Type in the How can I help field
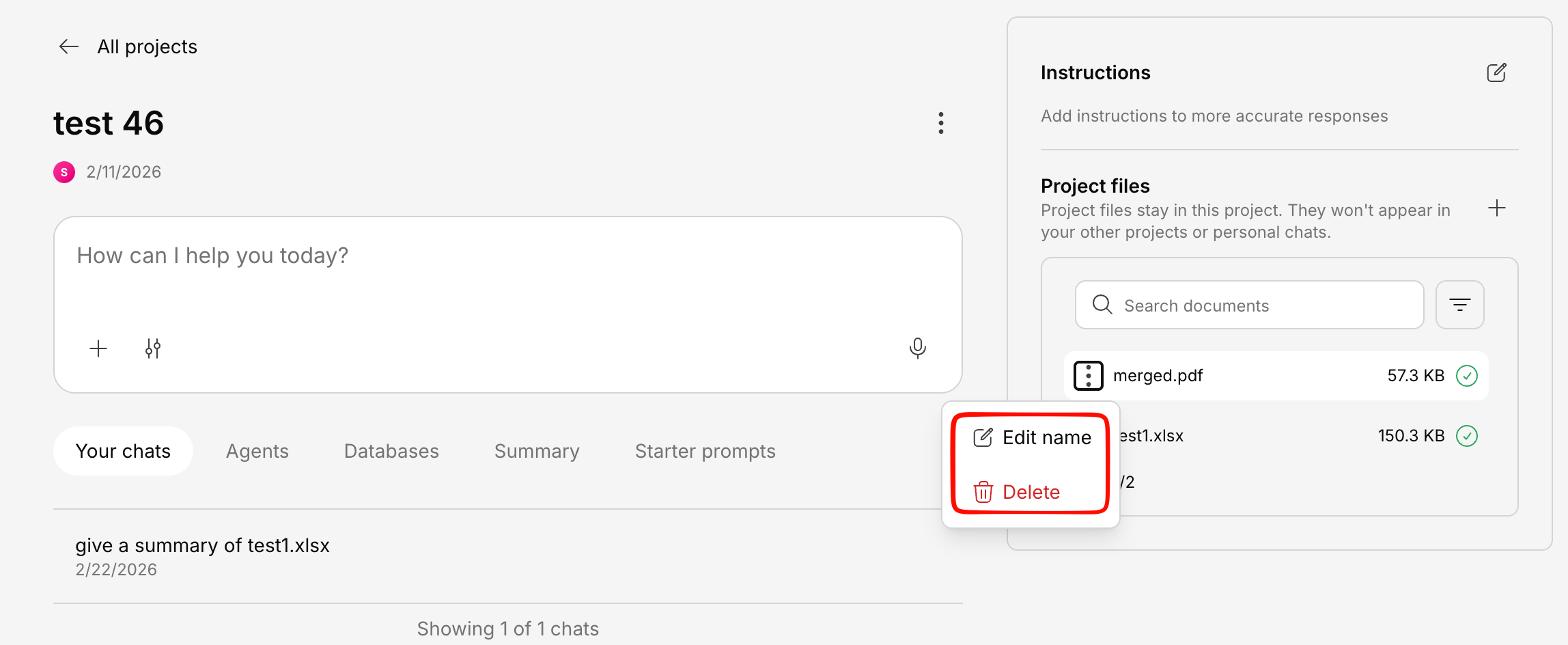The image size is (1568, 645). pos(478,273)
